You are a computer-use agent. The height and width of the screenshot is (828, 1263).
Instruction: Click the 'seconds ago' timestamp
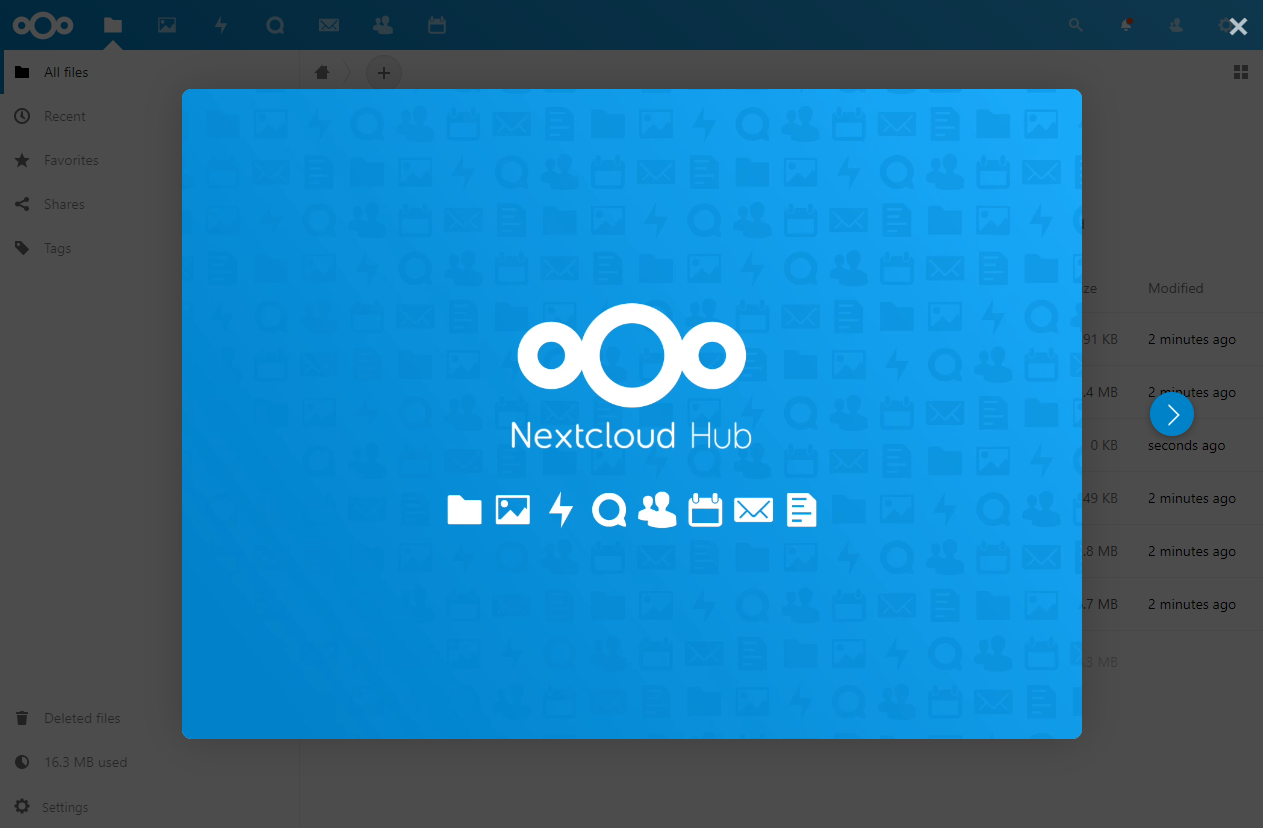(1186, 445)
